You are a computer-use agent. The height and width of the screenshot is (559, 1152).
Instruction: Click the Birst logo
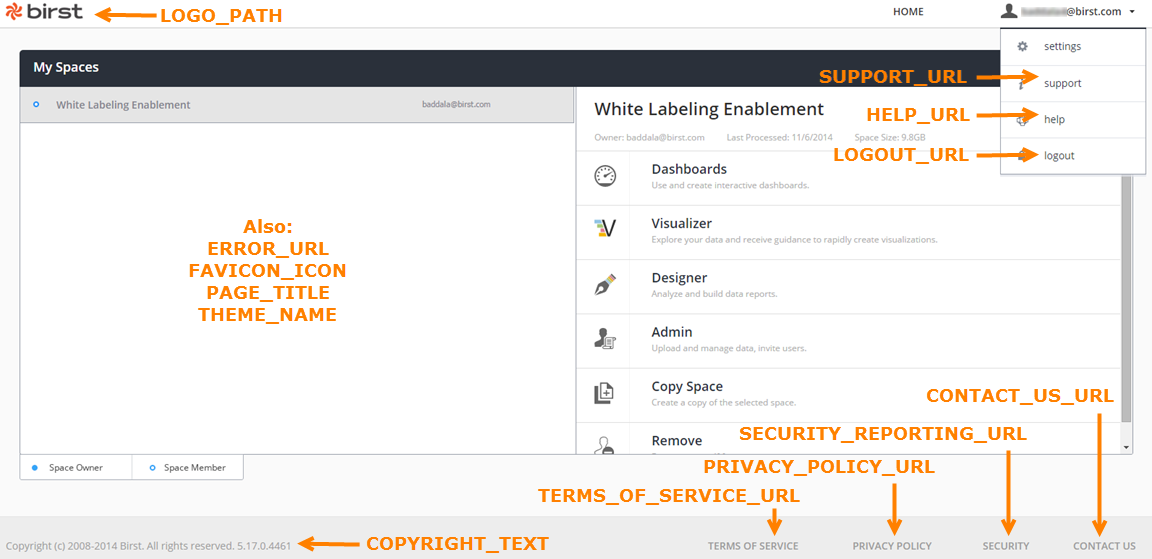(43, 12)
